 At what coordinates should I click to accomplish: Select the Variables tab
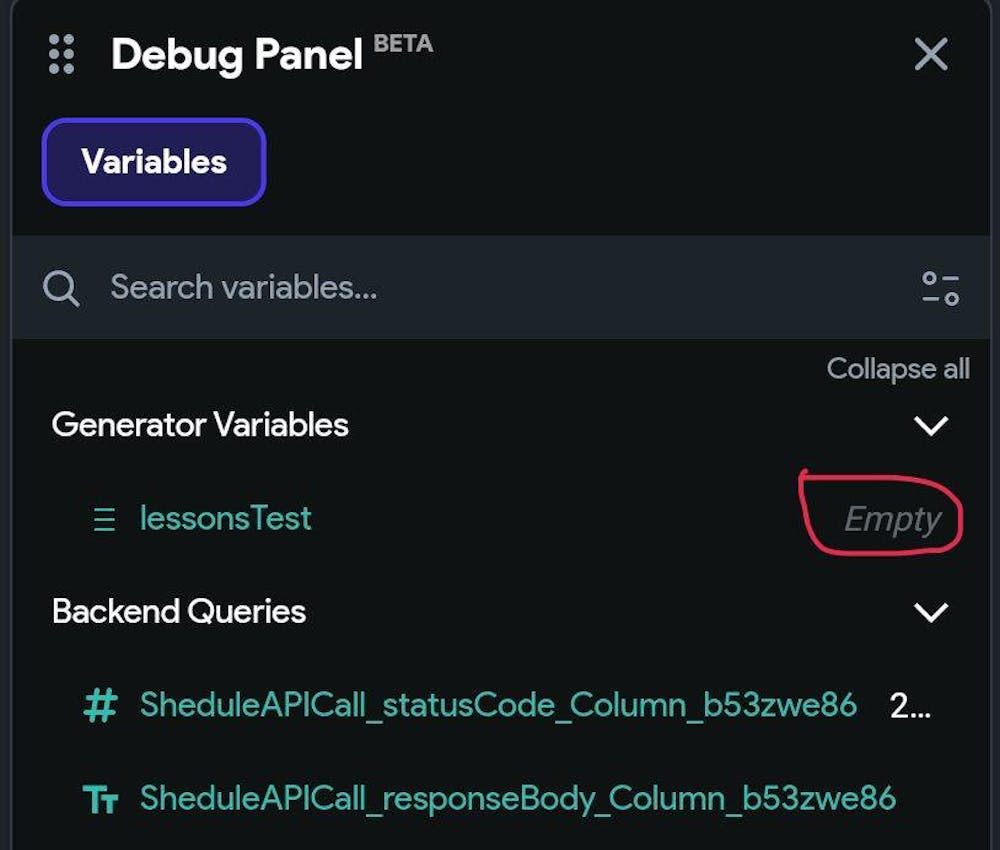pyautogui.click(x=154, y=161)
